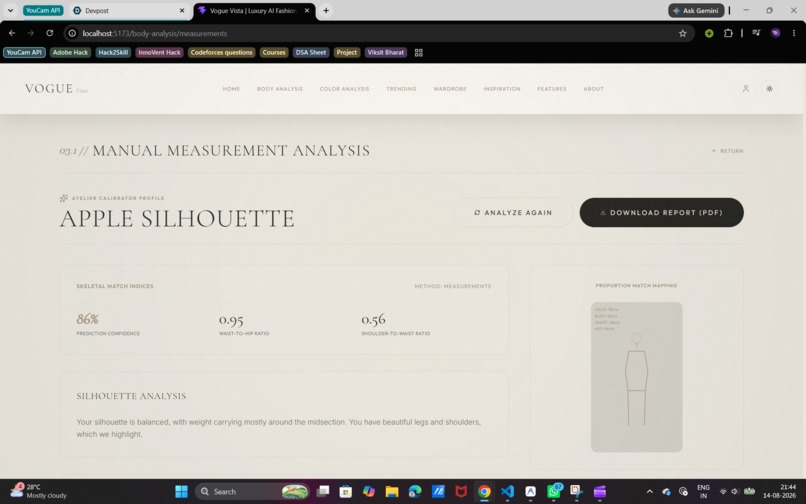Click the browser forward arrow
The height and width of the screenshot is (504, 806).
coord(30,33)
